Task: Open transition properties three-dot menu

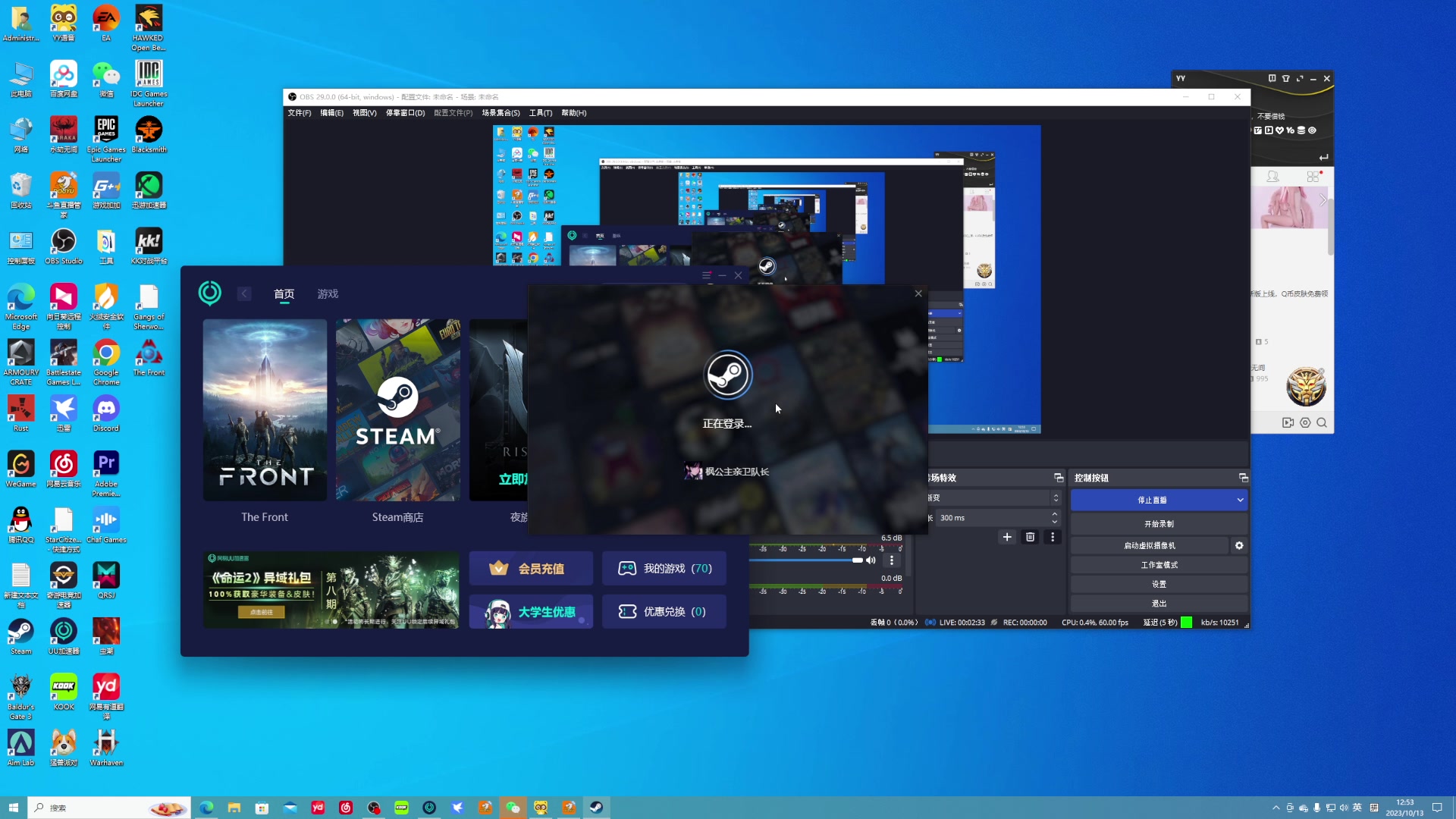Action: click(x=1053, y=537)
